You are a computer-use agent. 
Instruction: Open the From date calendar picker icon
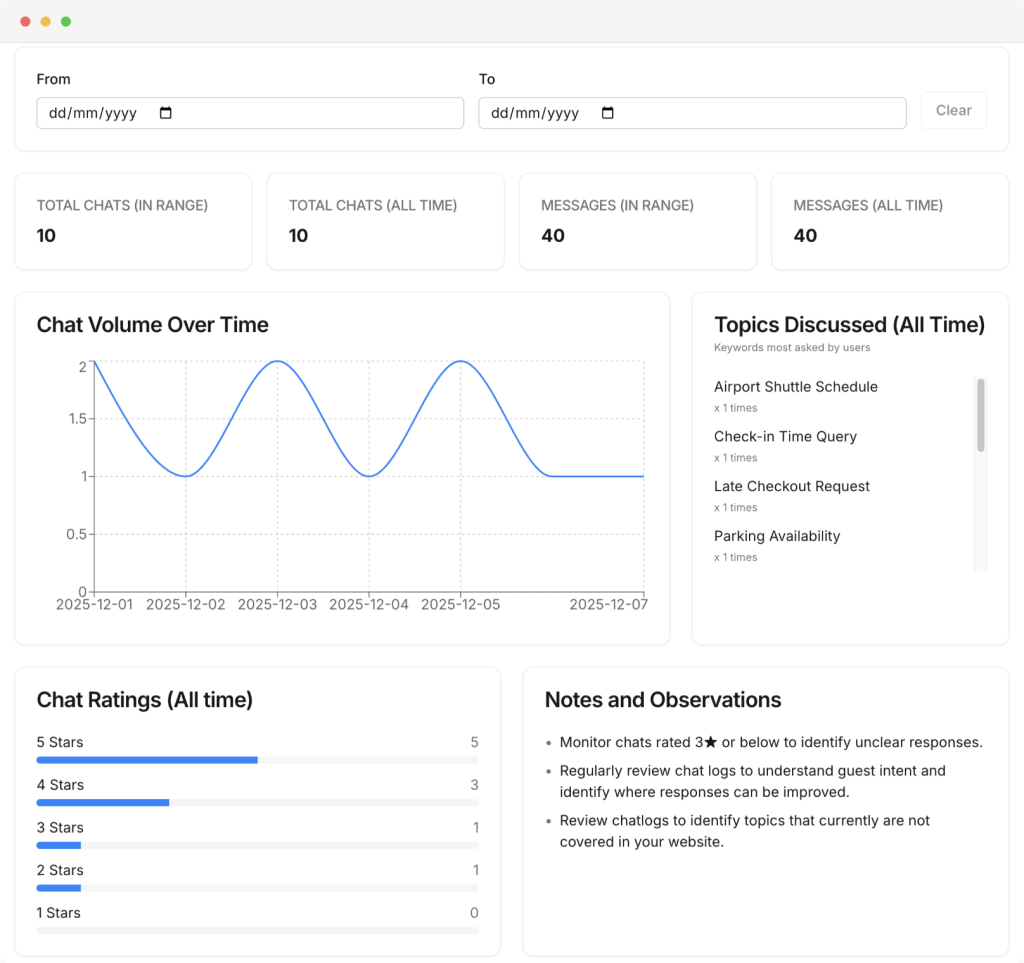166,113
